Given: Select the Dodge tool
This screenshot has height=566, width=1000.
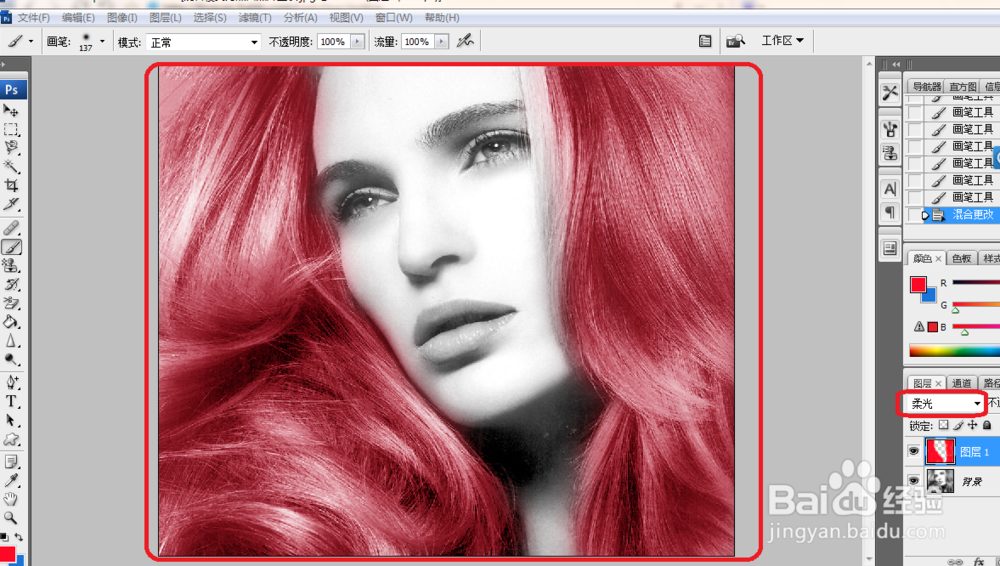Looking at the screenshot, I should pos(11,359).
